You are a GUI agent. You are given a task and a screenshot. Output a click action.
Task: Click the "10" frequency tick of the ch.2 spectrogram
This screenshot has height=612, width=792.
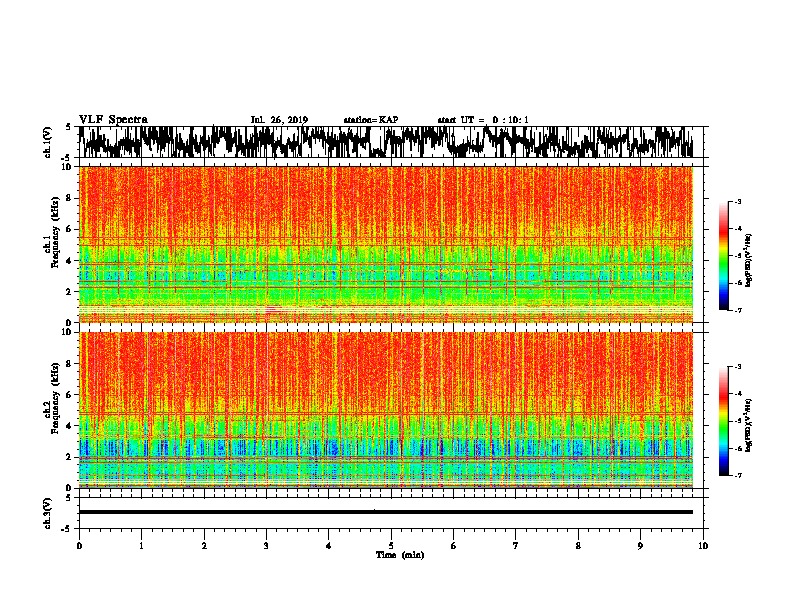(68, 332)
